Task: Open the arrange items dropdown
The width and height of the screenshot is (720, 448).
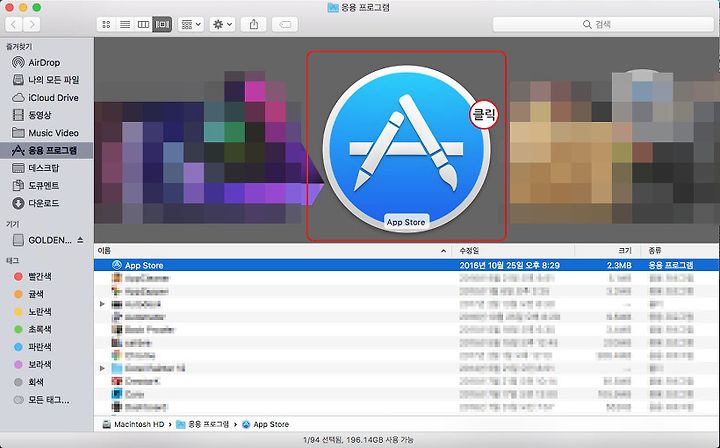Action: click(x=191, y=24)
